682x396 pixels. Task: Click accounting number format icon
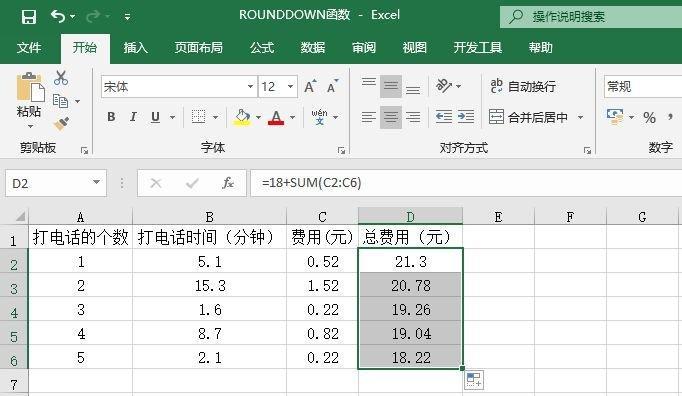point(615,117)
